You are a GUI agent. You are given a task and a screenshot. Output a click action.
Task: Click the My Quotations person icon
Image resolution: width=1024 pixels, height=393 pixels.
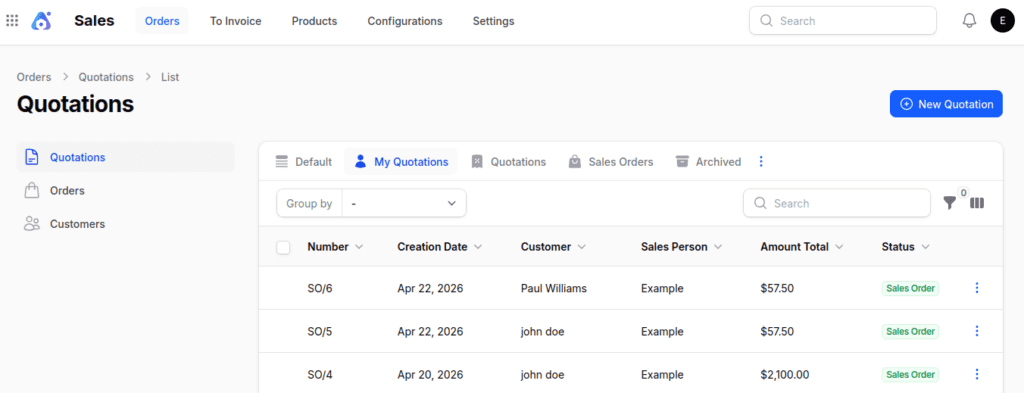coord(360,162)
